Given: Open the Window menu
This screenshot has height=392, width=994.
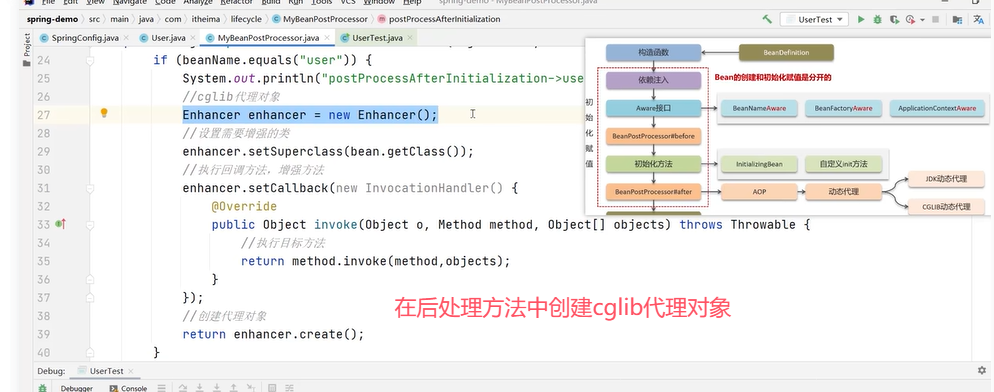Looking at the screenshot, I should (x=379, y=3).
